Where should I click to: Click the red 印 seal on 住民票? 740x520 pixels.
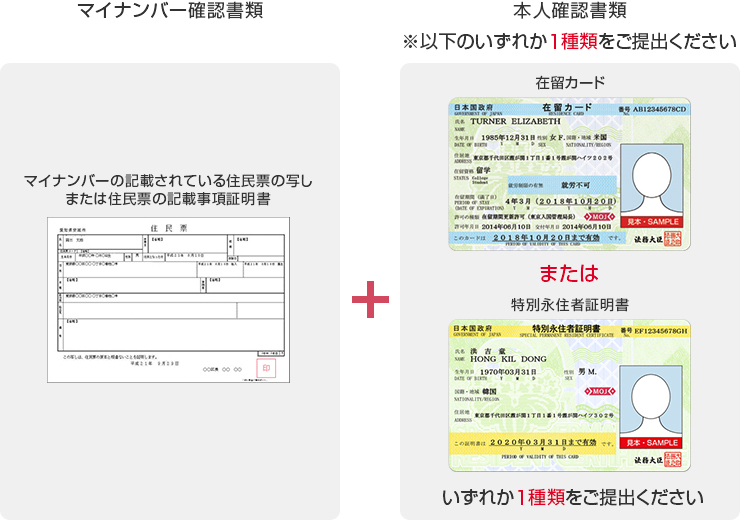pos(266,368)
